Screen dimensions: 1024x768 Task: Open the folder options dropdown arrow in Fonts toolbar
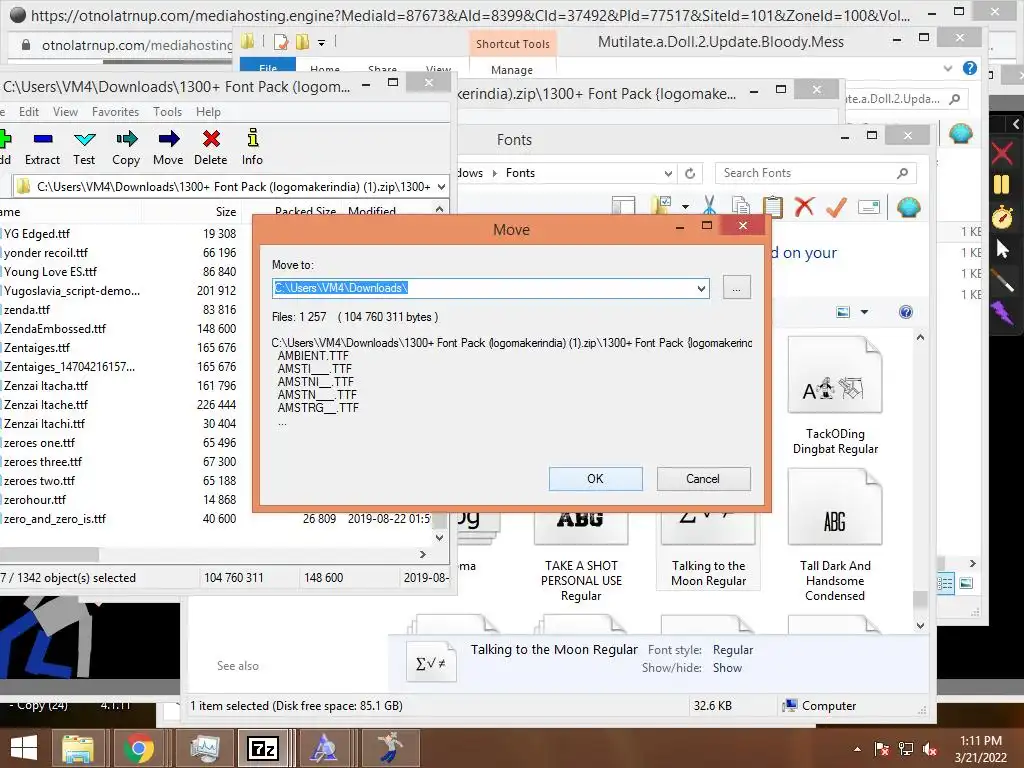(x=685, y=206)
